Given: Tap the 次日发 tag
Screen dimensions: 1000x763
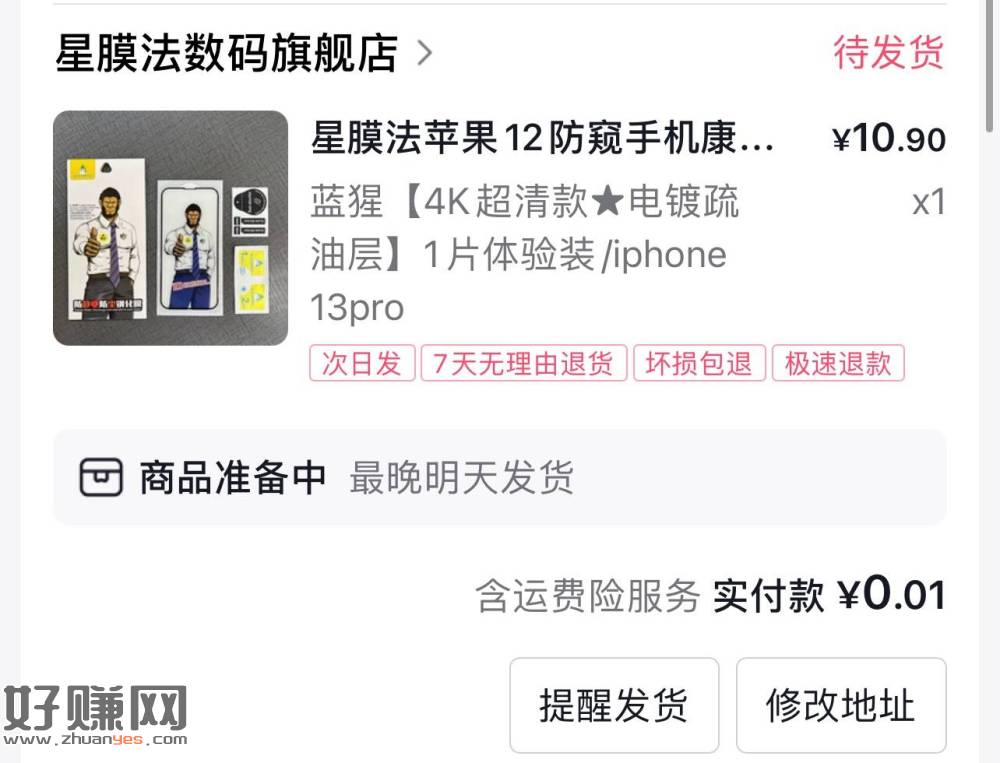Looking at the screenshot, I should coord(362,364).
